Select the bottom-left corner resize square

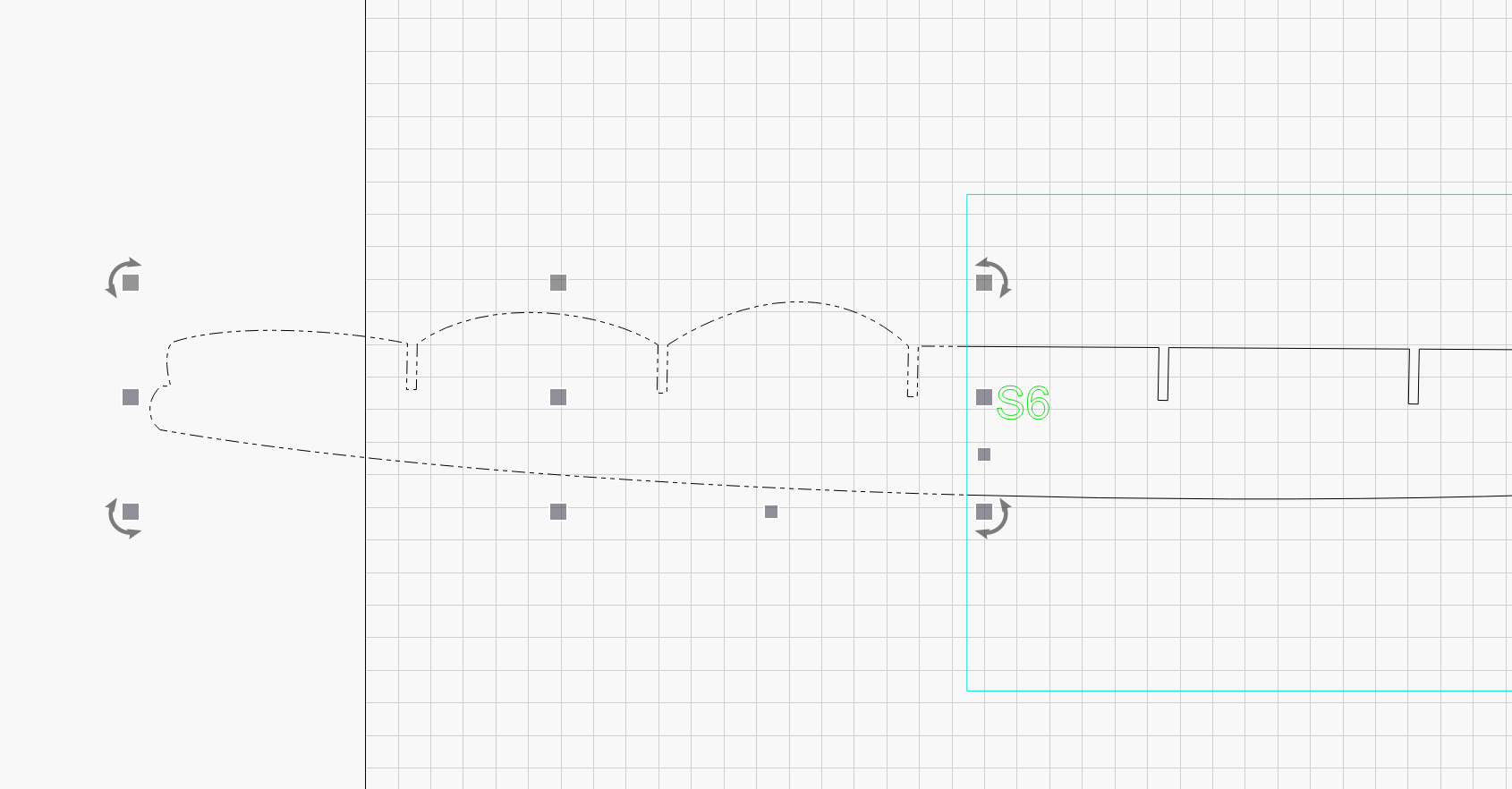(x=131, y=512)
